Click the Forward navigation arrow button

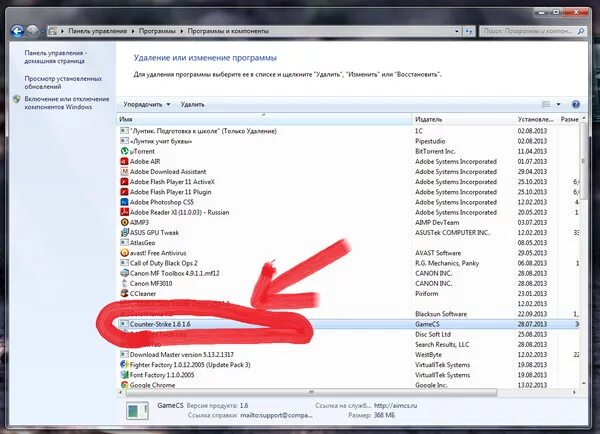[x=33, y=31]
